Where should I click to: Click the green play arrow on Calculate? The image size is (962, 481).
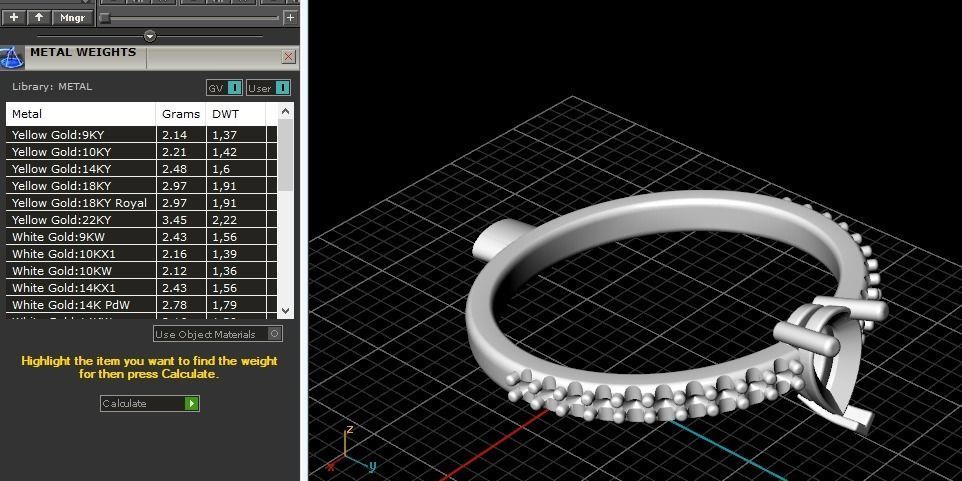pos(192,403)
